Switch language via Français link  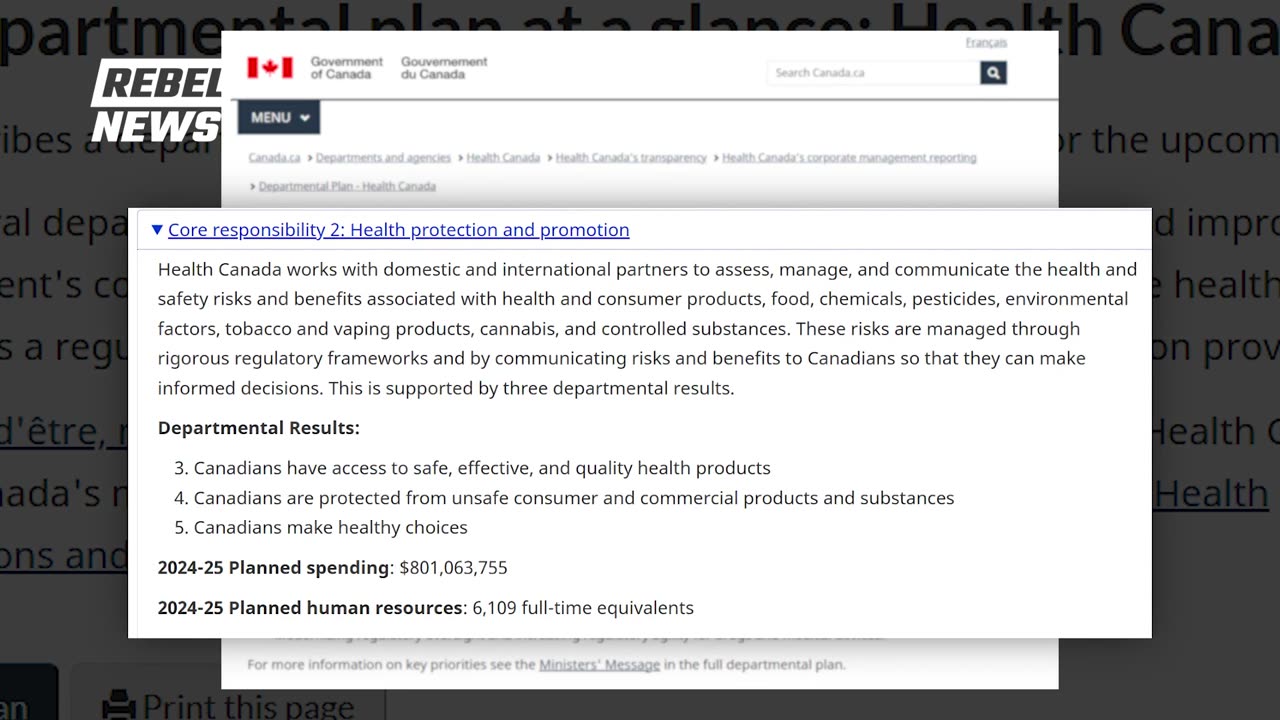(986, 43)
